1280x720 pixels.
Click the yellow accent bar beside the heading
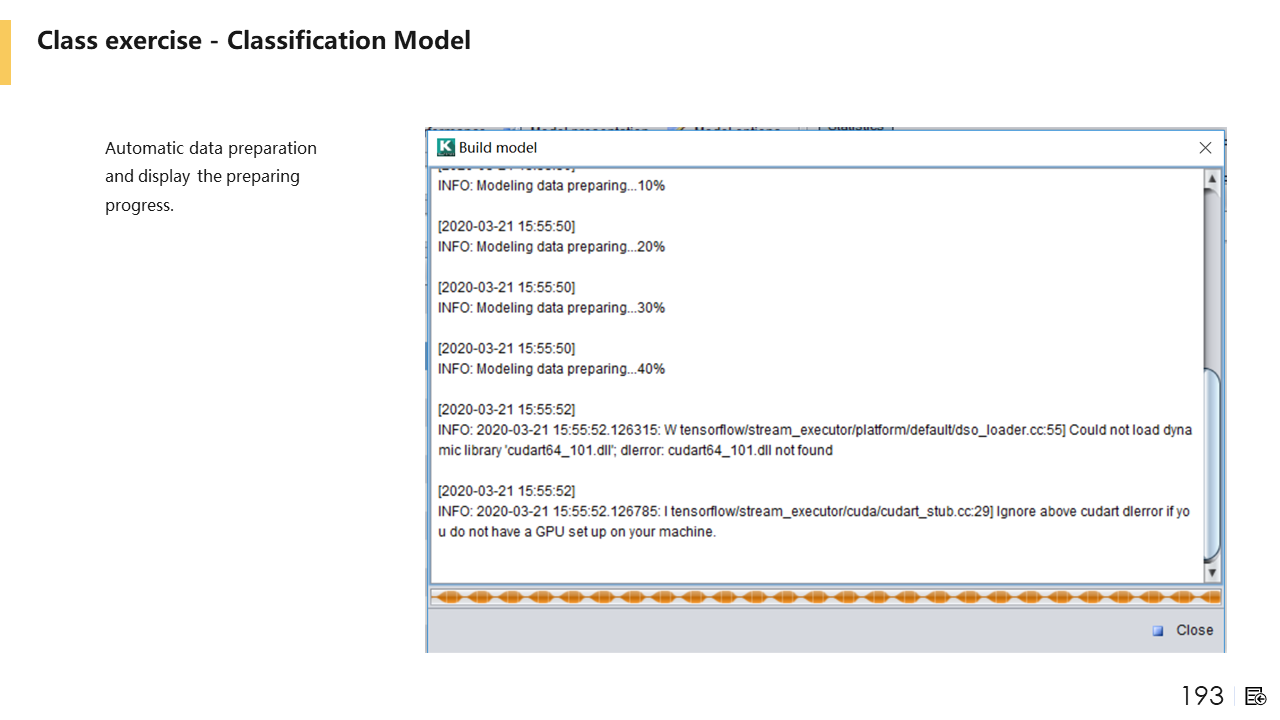(x=5, y=53)
